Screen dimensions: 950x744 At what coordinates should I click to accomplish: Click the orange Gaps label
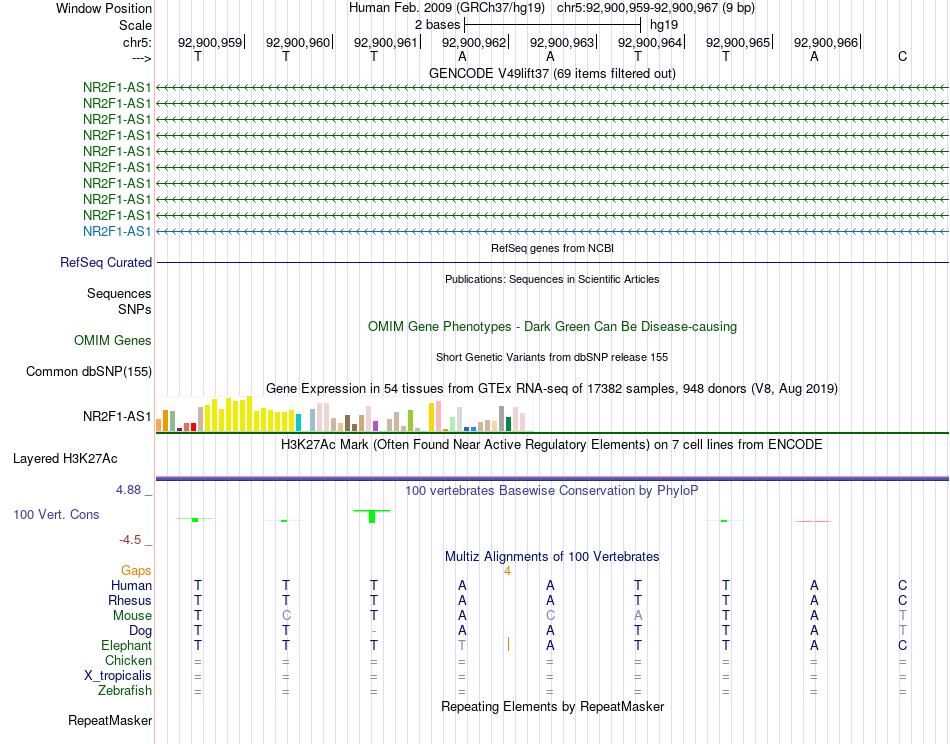(136, 571)
